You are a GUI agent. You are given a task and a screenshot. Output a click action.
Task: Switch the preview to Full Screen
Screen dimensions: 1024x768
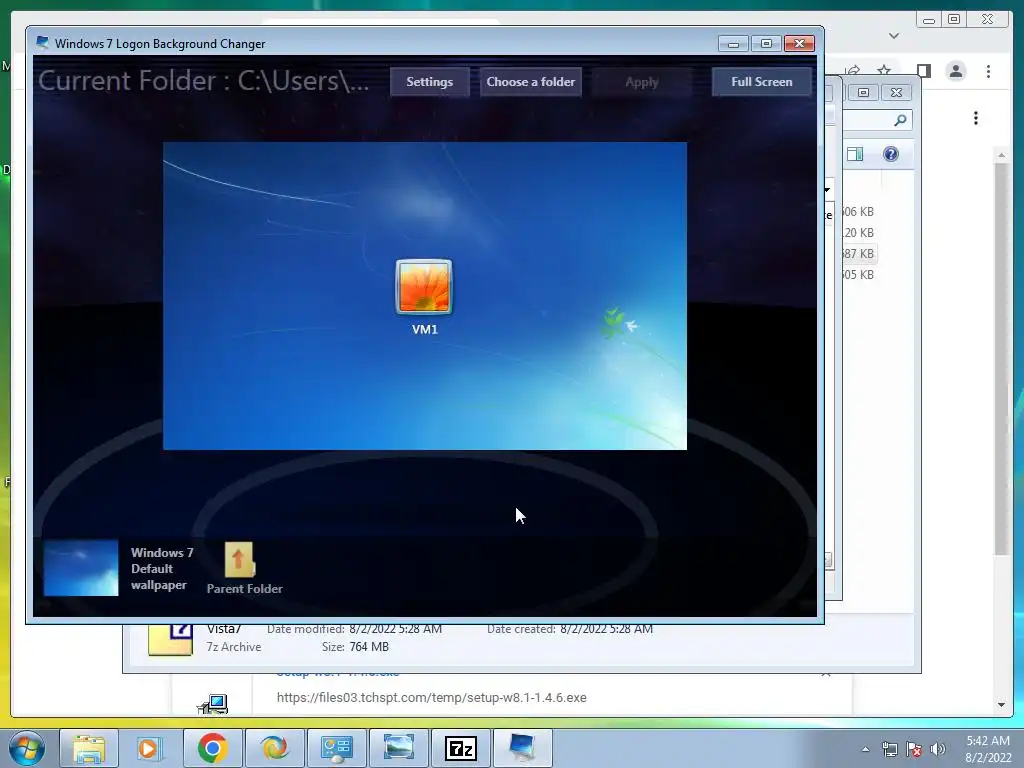(x=761, y=82)
